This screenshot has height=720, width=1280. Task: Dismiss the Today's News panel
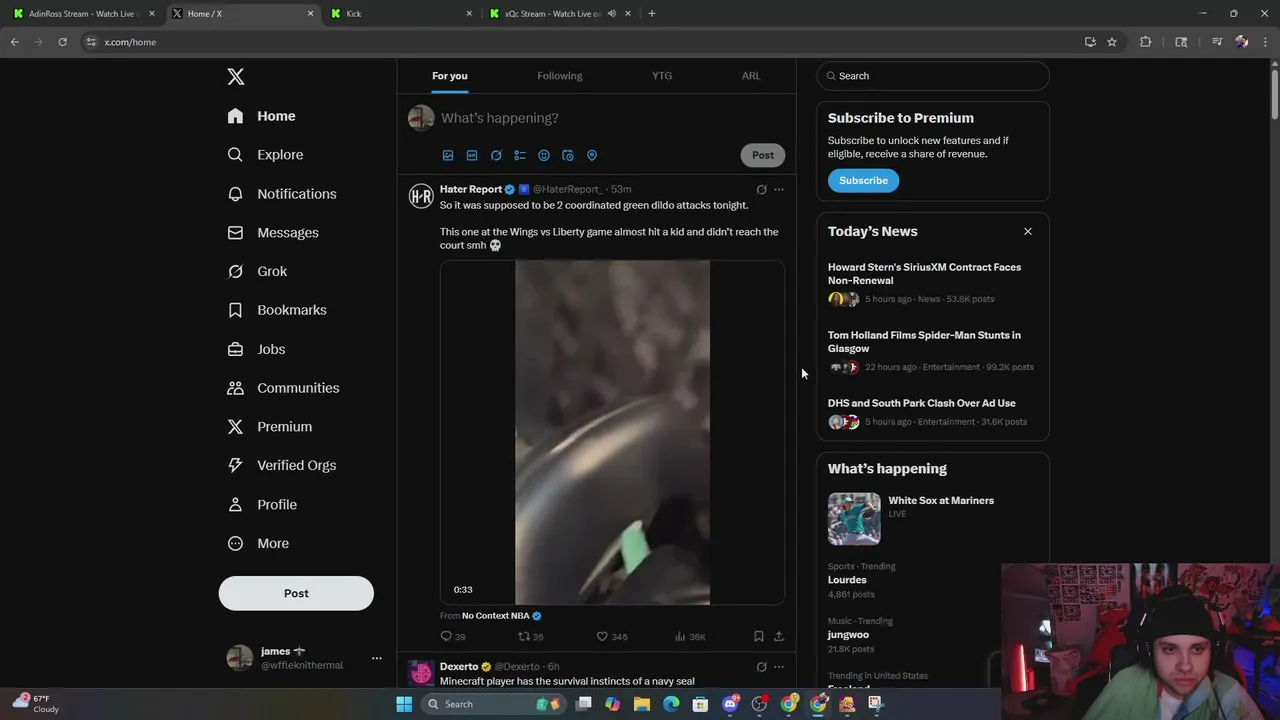tap(1027, 231)
